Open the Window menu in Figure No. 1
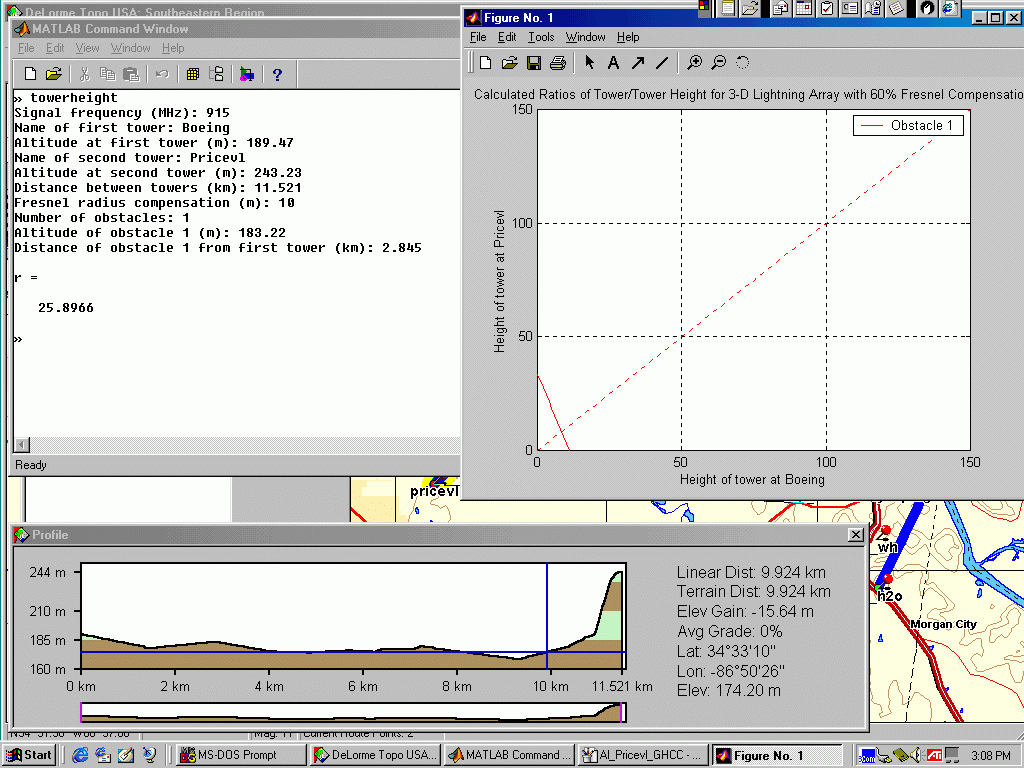Screen dimensions: 1024x768 tap(585, 37)
